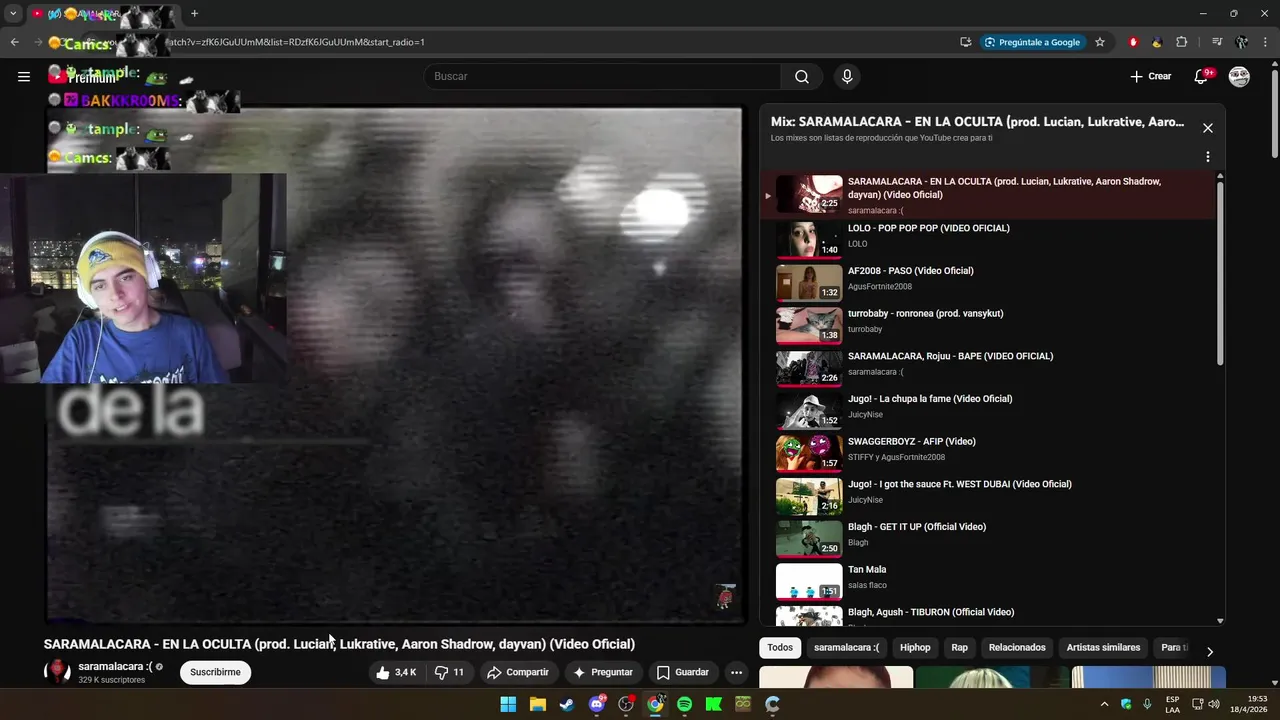Open YouTube account avatar menu
This screenshot has width=1280, height=720.
tap(1239, 76)
